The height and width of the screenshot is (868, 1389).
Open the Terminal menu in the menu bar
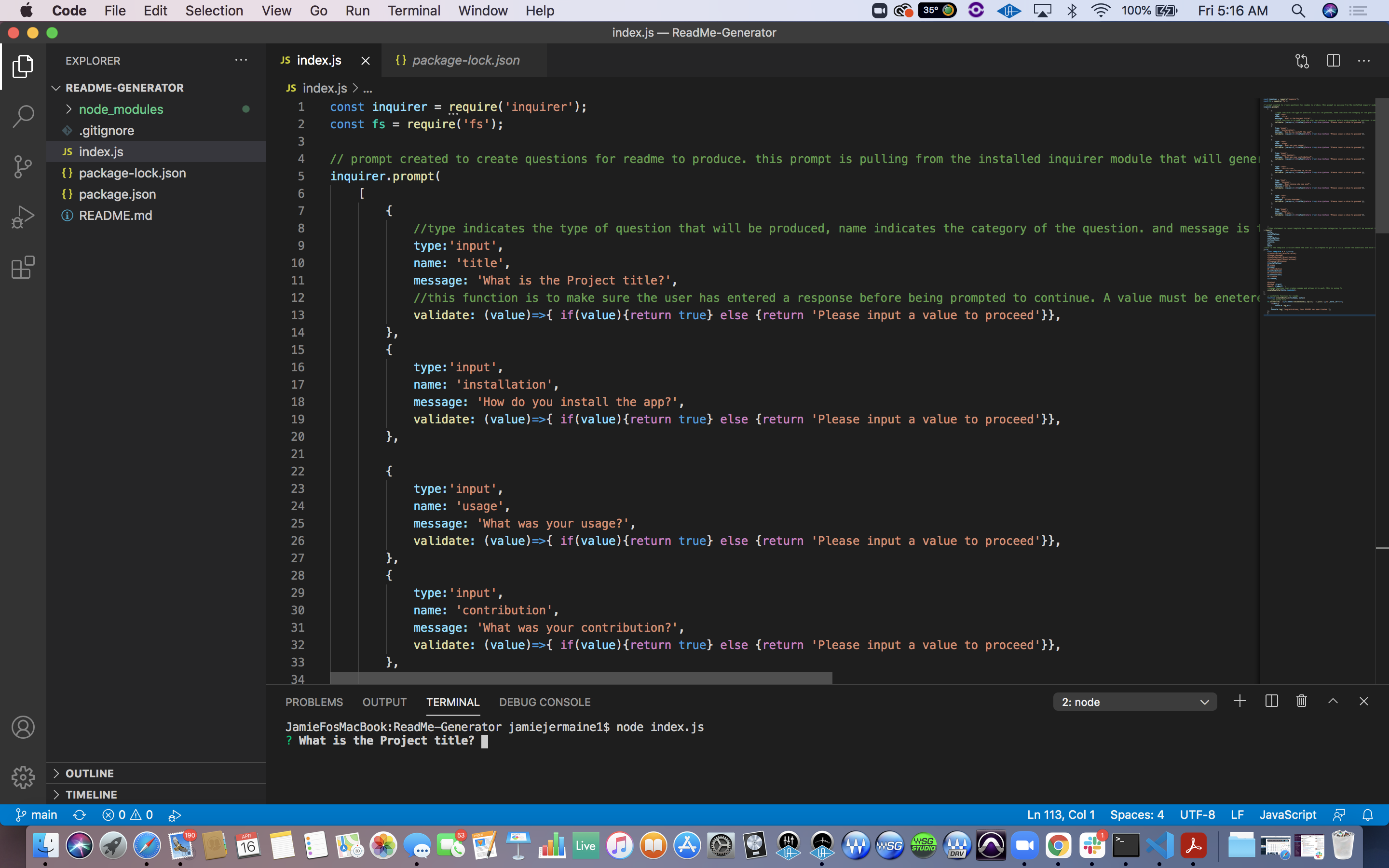(x=414, y=10)
